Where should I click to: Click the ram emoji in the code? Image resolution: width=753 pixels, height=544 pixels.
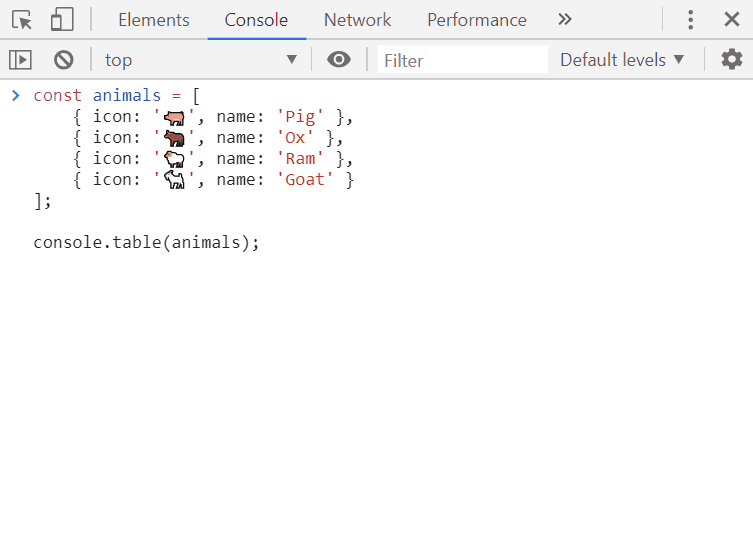pyautogui.click(x=174, y=159)
